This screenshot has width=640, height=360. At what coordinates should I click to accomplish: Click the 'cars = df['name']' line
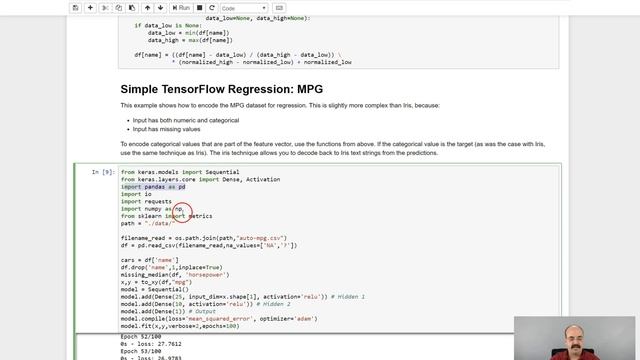point(149,260)
